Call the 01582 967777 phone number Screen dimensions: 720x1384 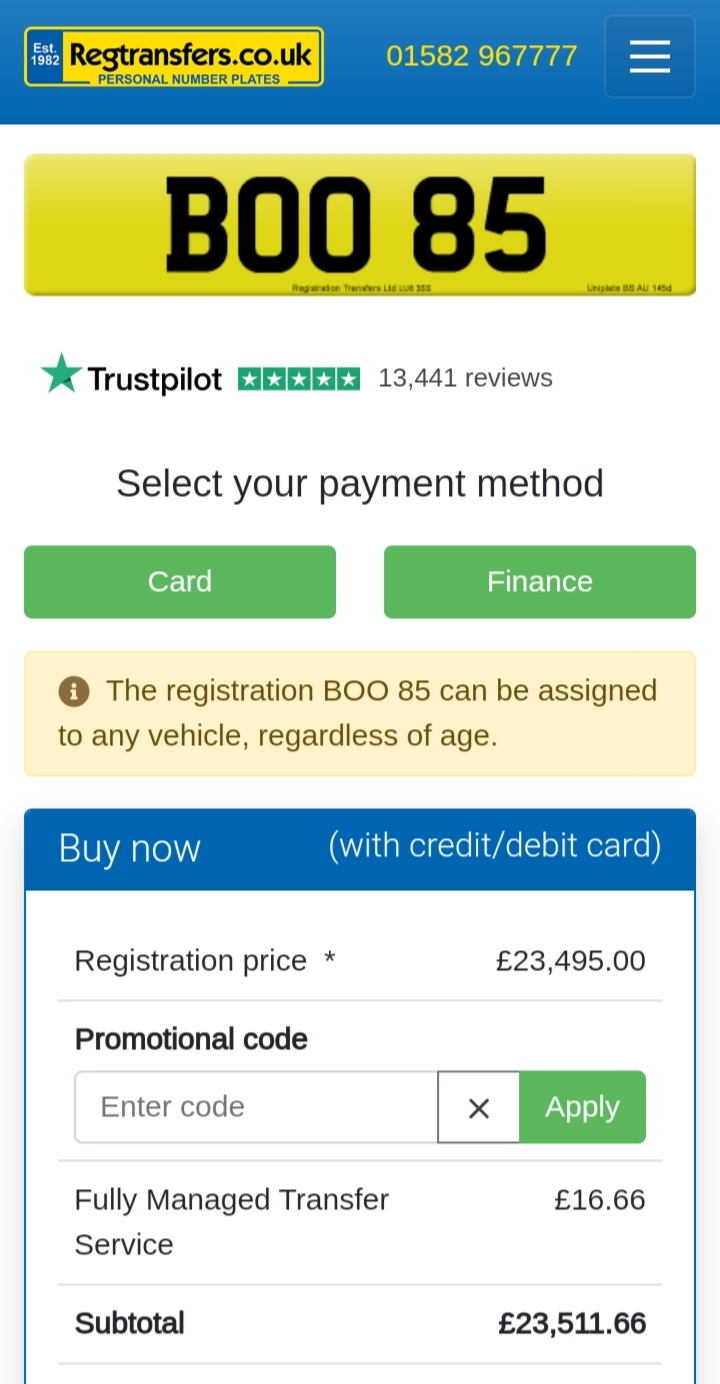pyautogui.click(x=481, y=56)
